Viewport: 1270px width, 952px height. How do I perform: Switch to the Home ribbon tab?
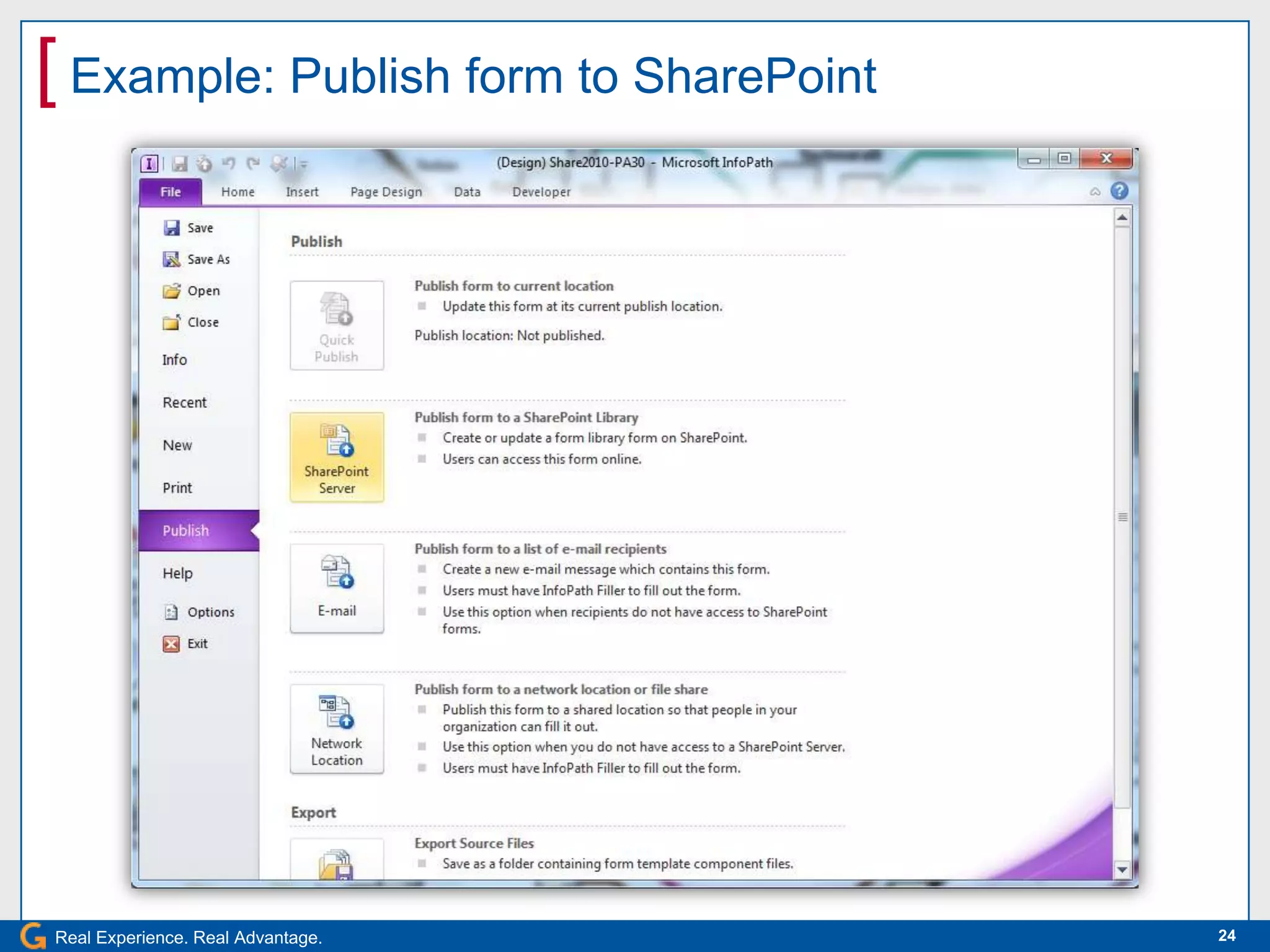pyautogui.click(x=238, y=192)
